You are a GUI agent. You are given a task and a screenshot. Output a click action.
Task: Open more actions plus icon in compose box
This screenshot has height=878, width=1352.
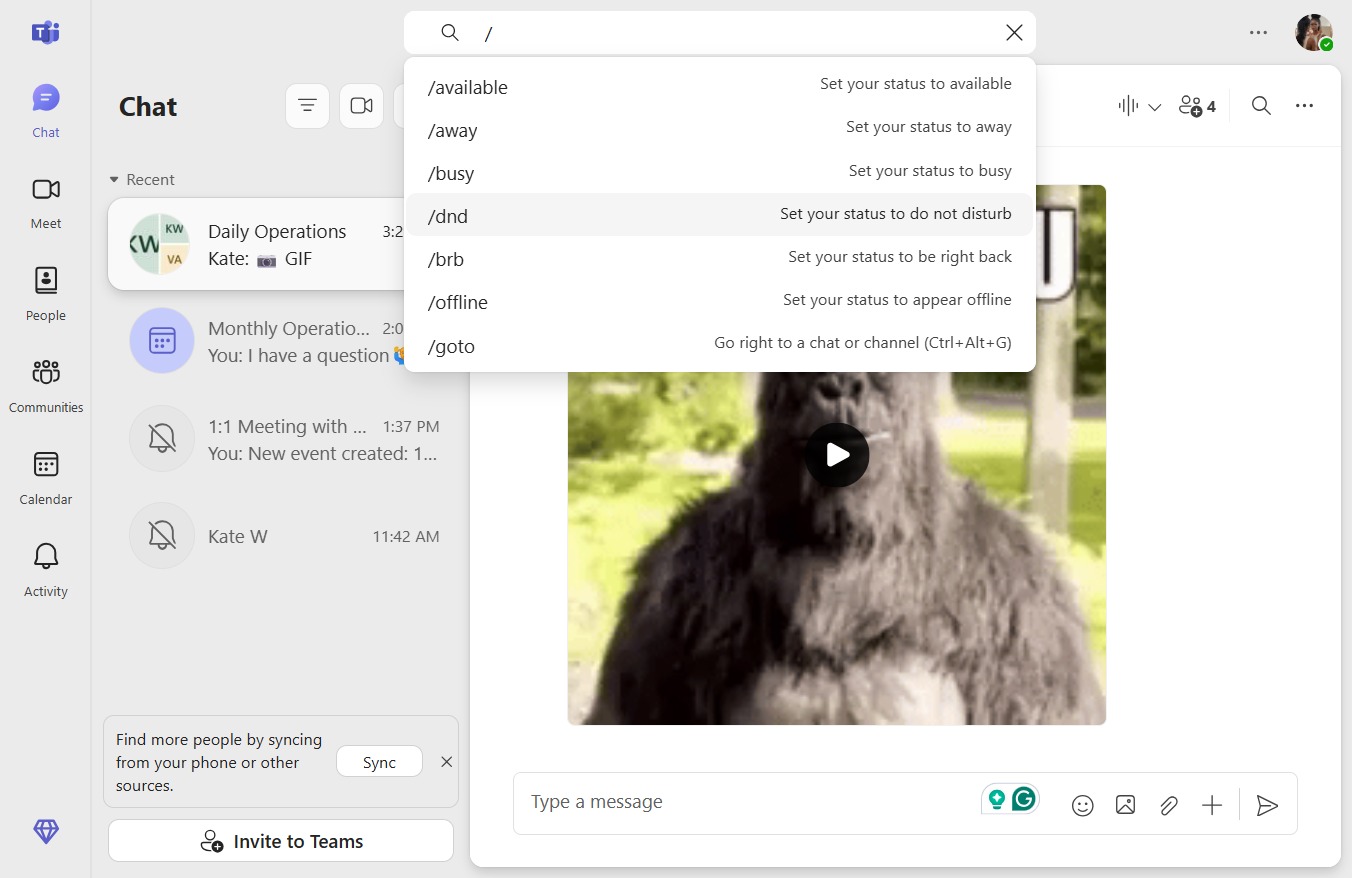[1212, 805]
